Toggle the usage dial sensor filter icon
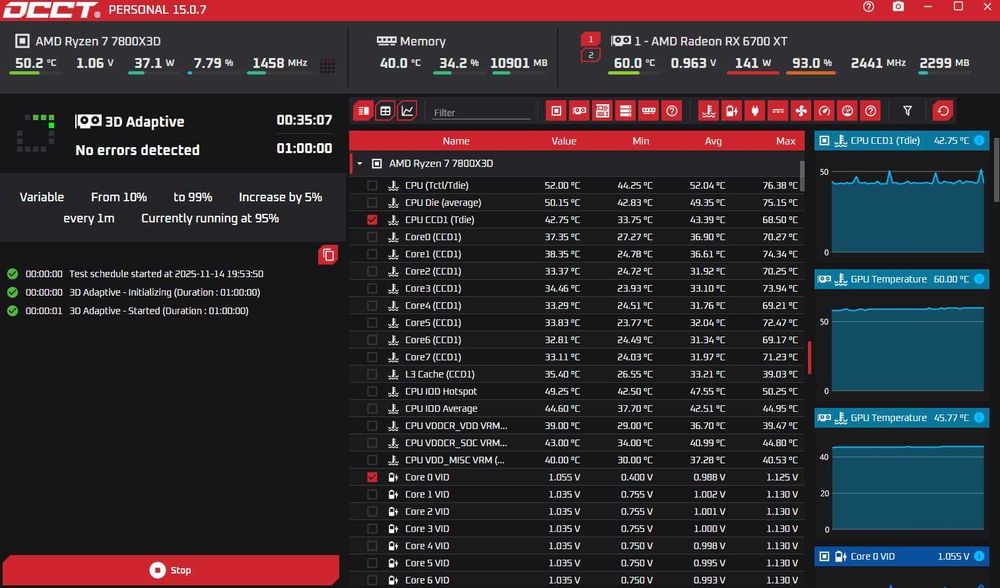The height and width of the screenshot is (588, 1000). [847, 111]
